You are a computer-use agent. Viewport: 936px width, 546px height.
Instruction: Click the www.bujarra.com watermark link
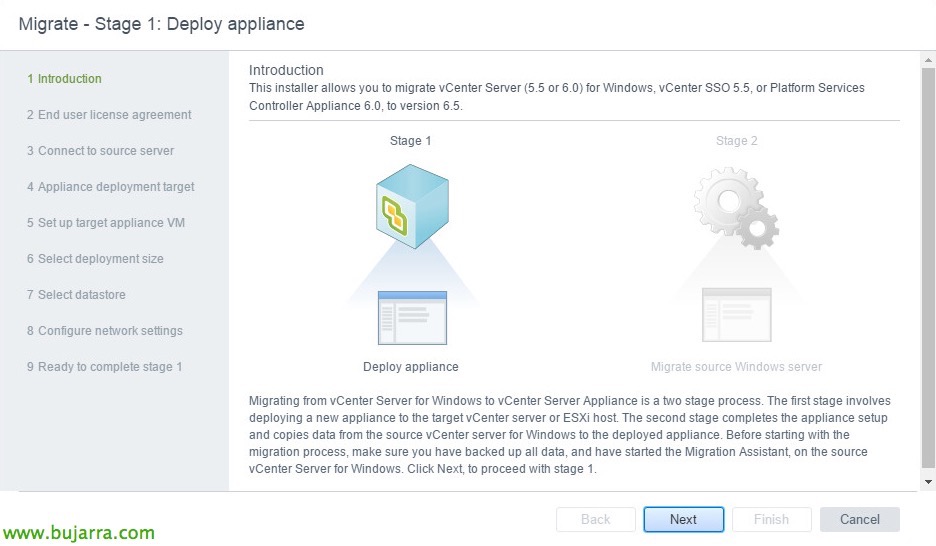tap(78, 533)
